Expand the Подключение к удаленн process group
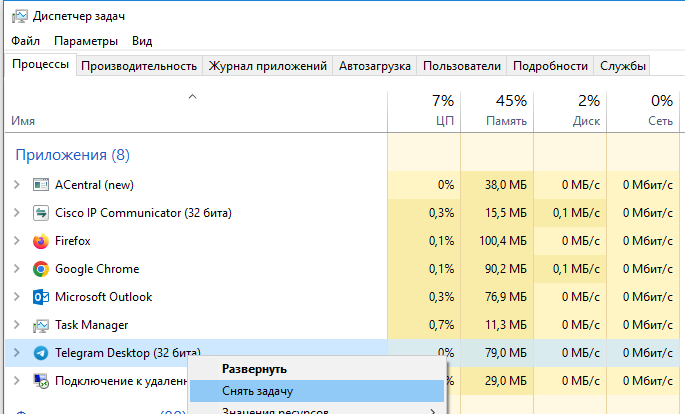The height and width of the screenshot is (414, 685). click(17, 381)
